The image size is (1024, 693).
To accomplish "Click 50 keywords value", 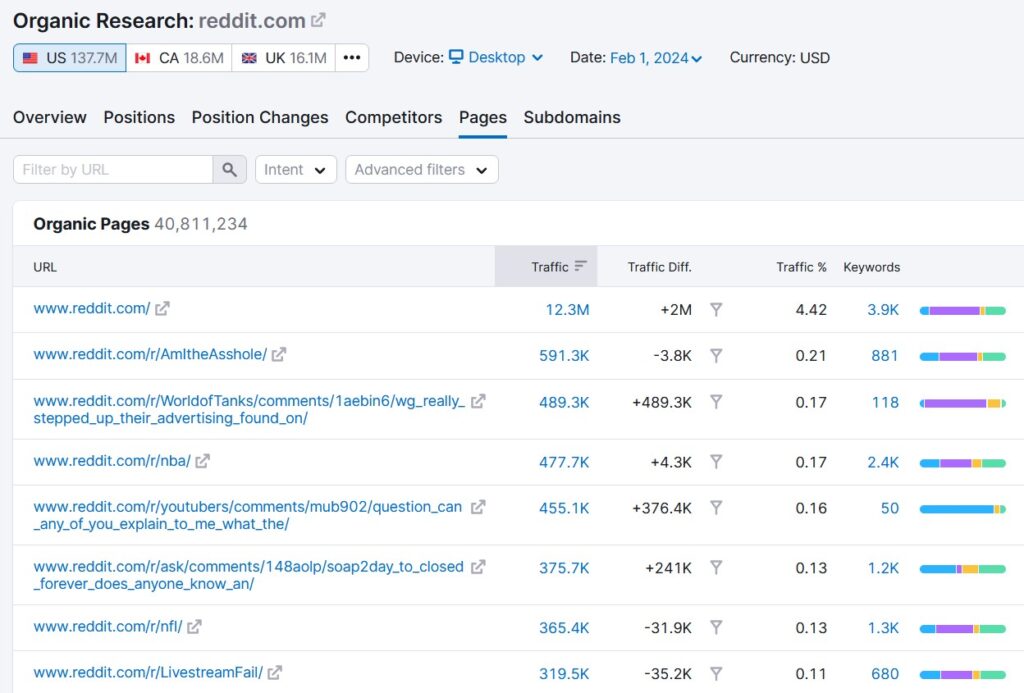I will pos(889,508).
